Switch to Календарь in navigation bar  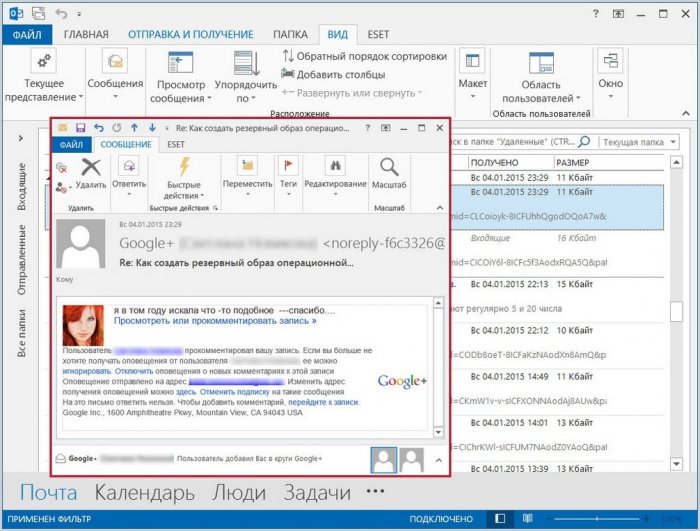click(144, 493)
